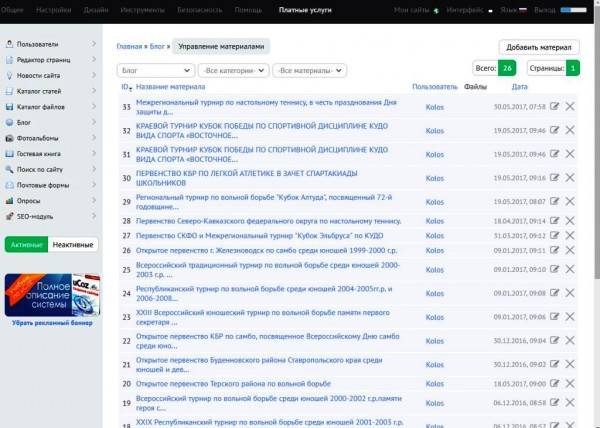Open Настройки top menu
The width and height of the screenshot is (600, 428).
pyautogui.click(x=54, y=10)
